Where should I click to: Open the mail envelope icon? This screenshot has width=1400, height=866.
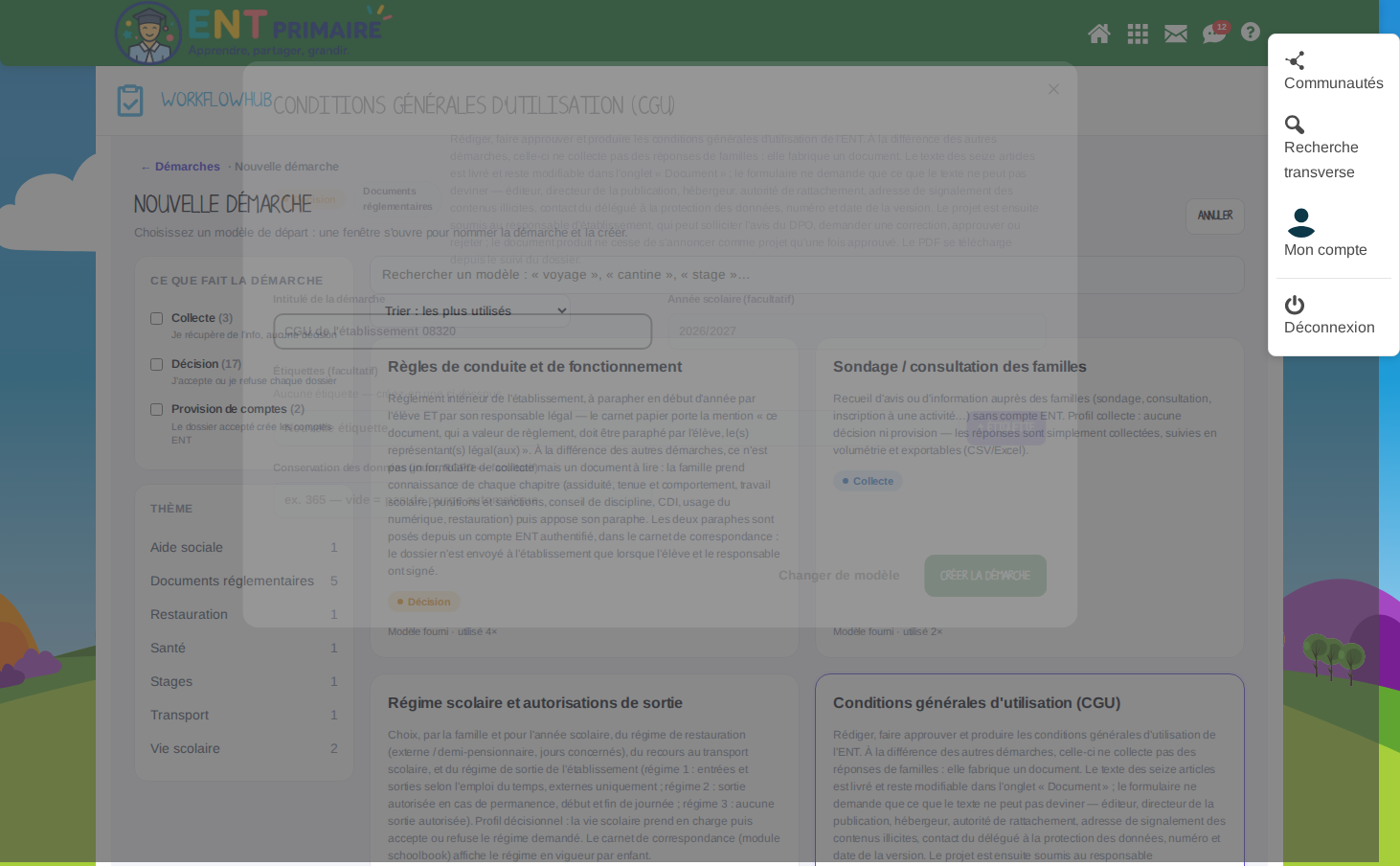pos(1176,34)
